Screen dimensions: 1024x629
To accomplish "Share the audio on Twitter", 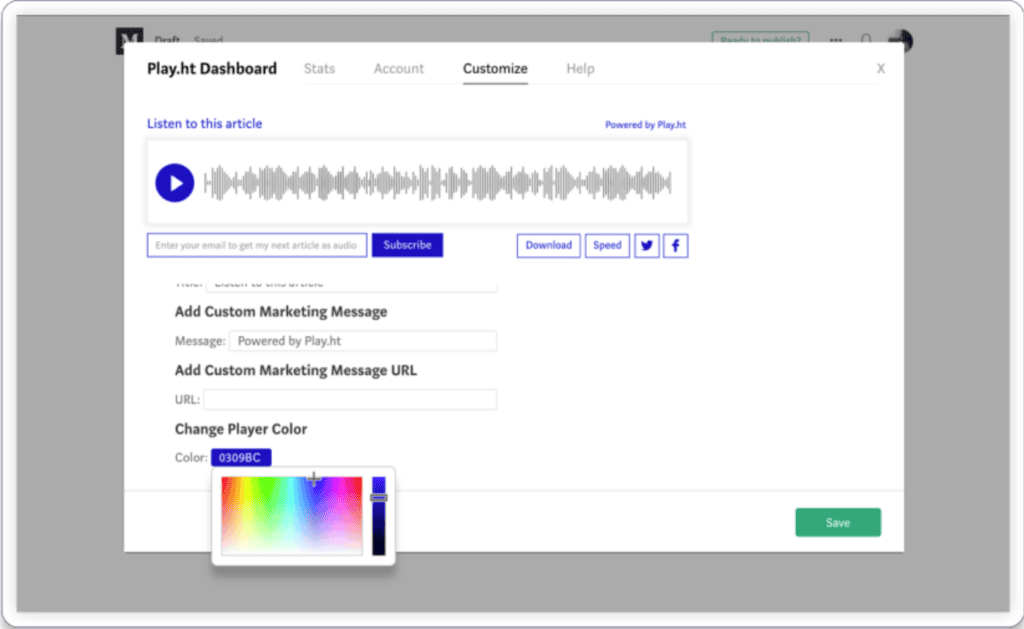I will click(x=647, y=246).
